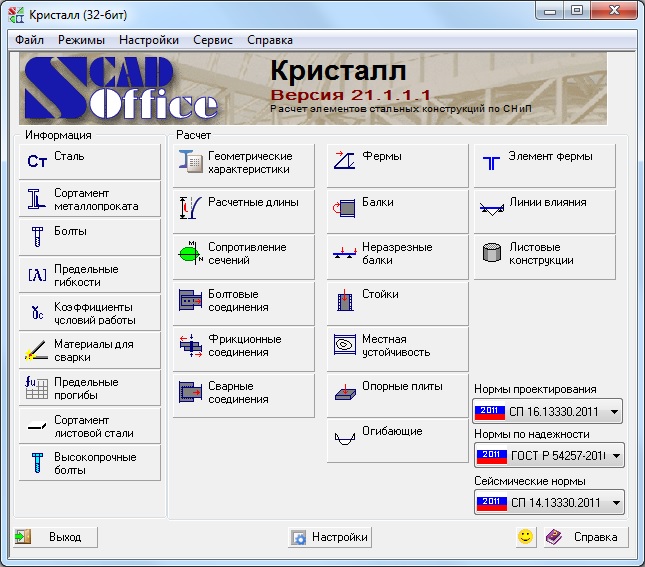Click the Фермы truss icon

344,160
